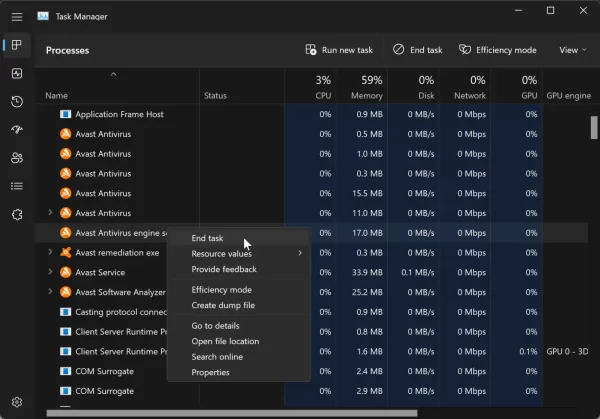Screen dimensions: 600x419
Task: Sort by the Network column header
Action: tap(465, 88)
